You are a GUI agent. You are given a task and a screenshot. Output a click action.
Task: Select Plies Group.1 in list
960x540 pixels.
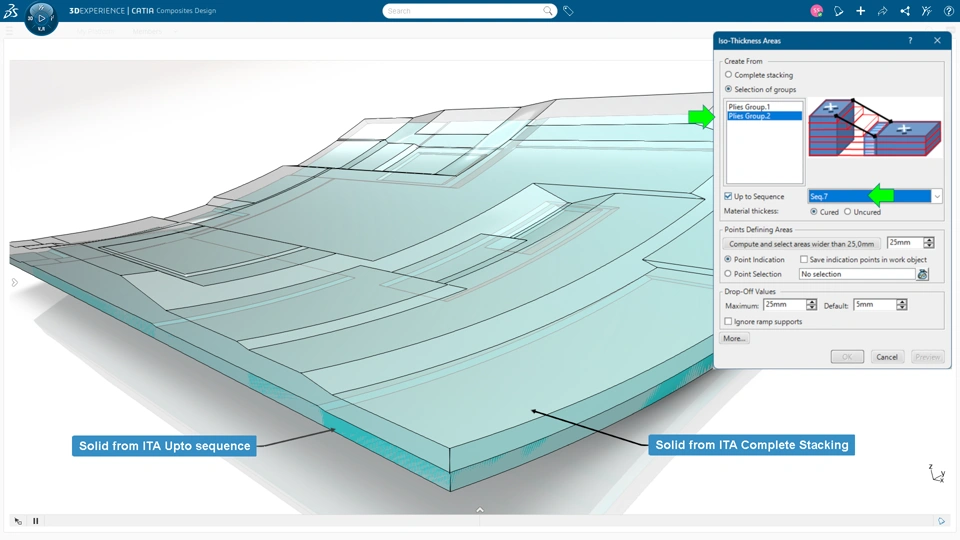click(764, 107)
